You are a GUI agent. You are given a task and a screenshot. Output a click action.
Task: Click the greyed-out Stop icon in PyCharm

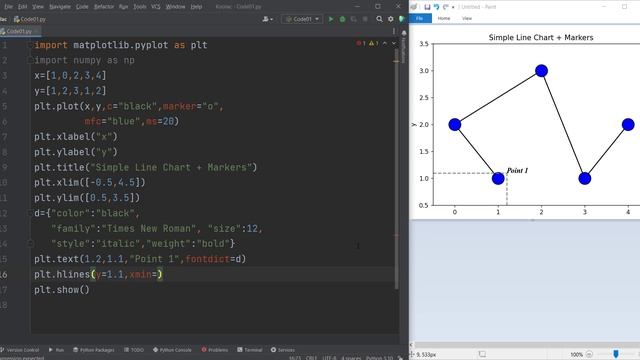point(365,19)
